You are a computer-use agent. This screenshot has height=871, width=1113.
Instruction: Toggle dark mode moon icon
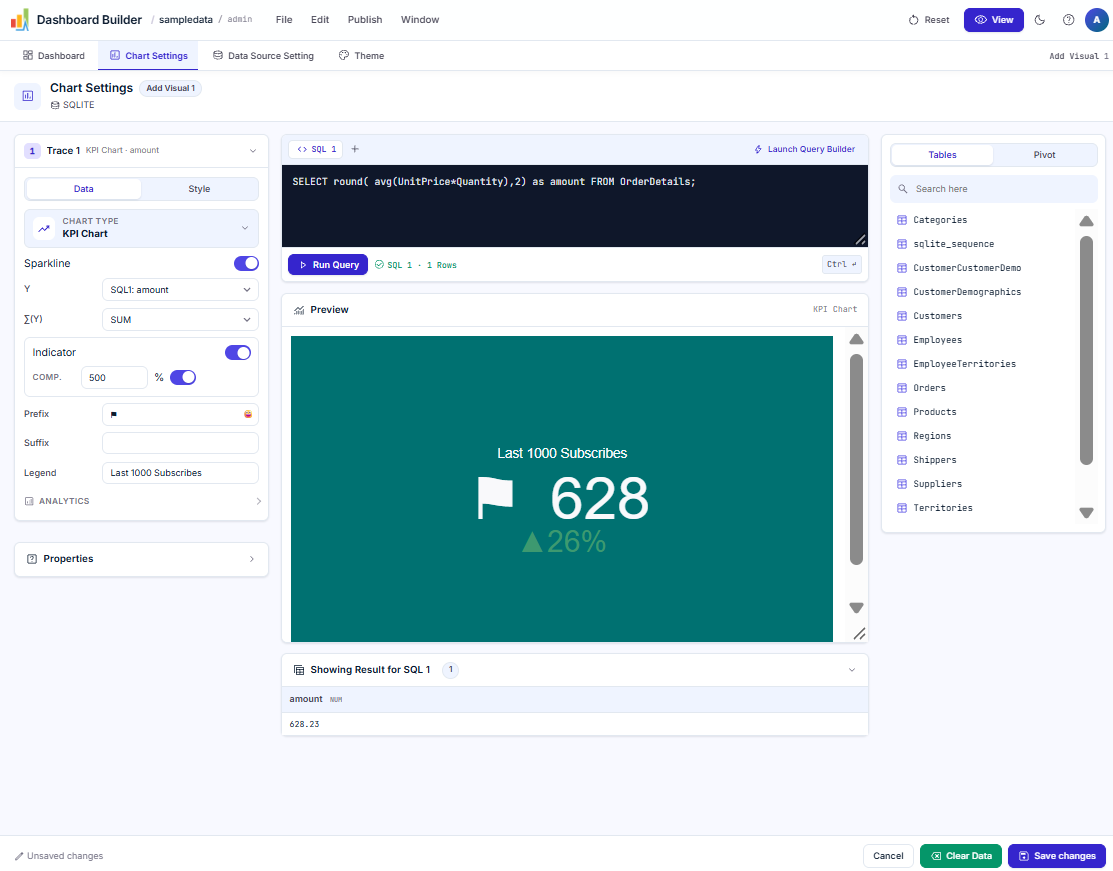pos(1040,20)
